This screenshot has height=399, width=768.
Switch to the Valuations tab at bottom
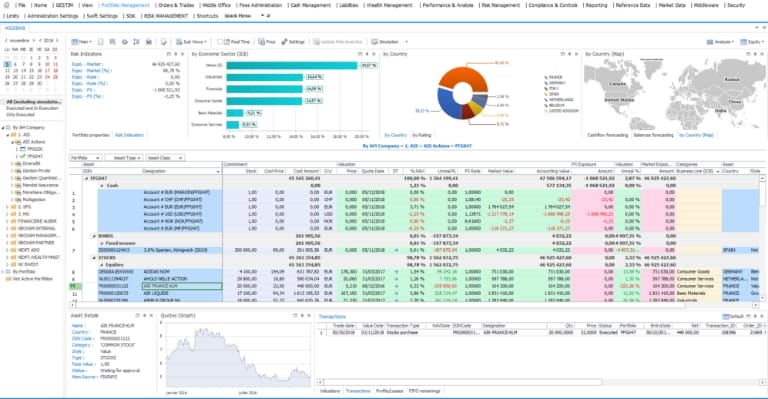pos(330,391)
